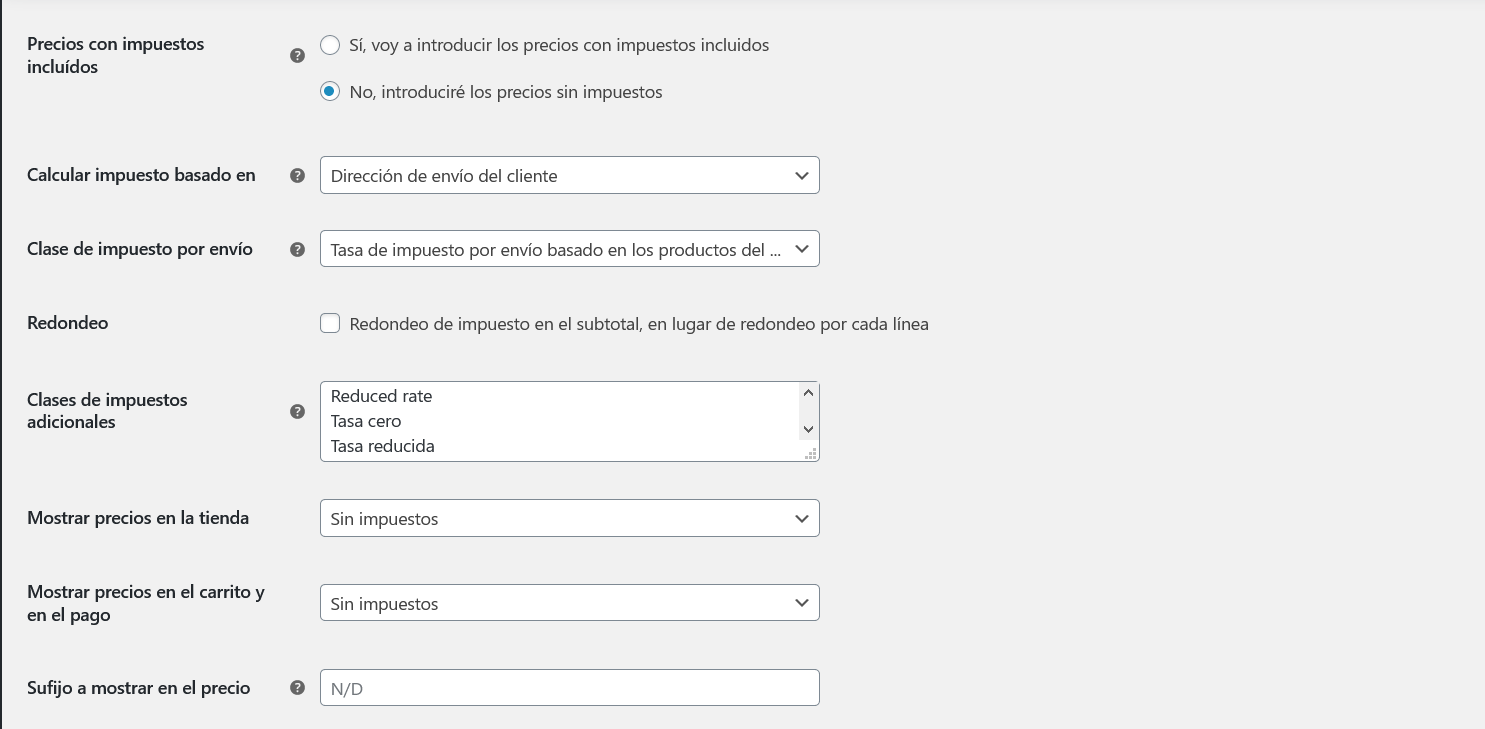The width and height of the screenshot is (1485, 729).
Task: Click 'Reduced rate' line in tax classes box
Action: 381,396
